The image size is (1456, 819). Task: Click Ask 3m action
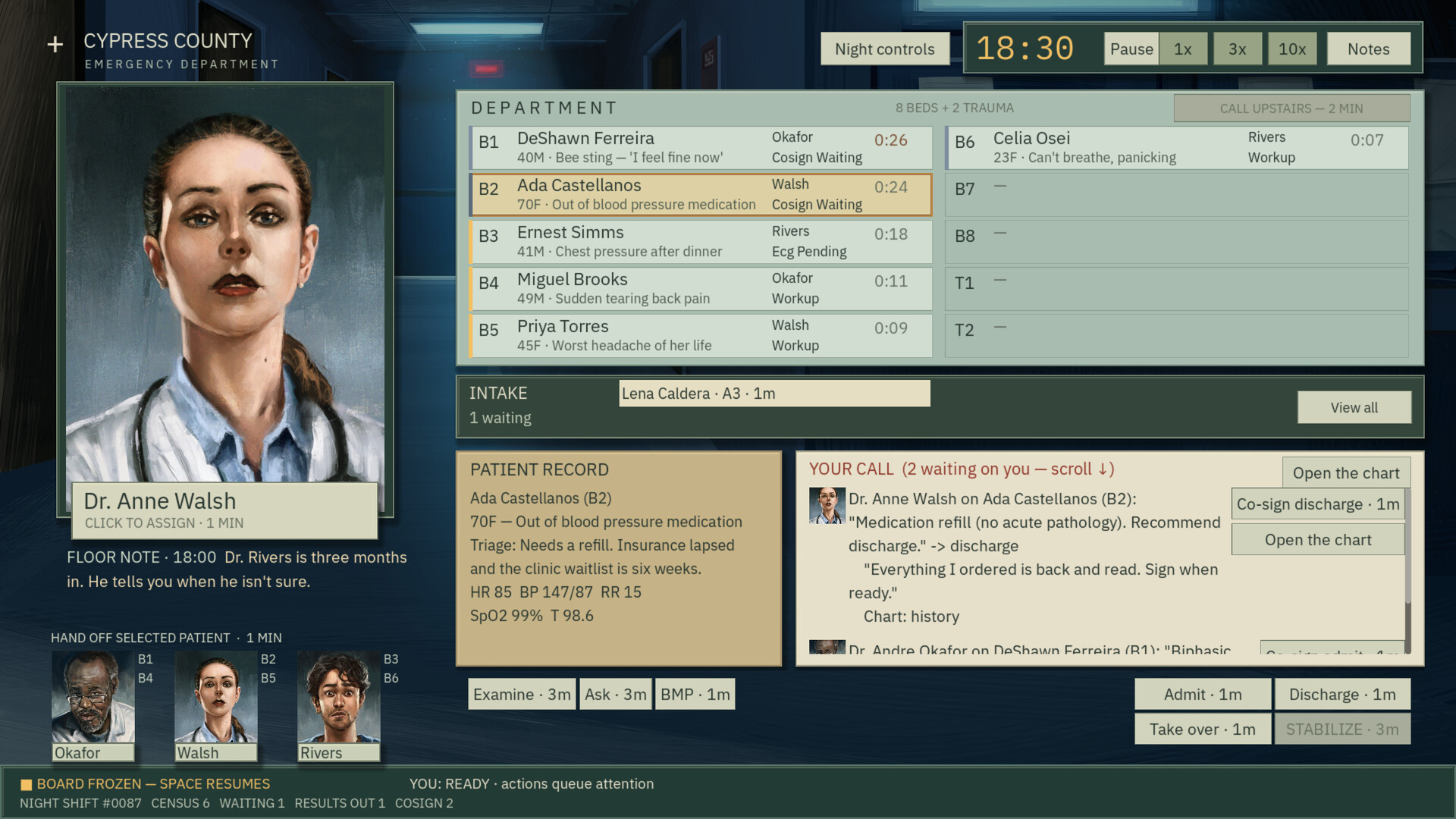616,695
